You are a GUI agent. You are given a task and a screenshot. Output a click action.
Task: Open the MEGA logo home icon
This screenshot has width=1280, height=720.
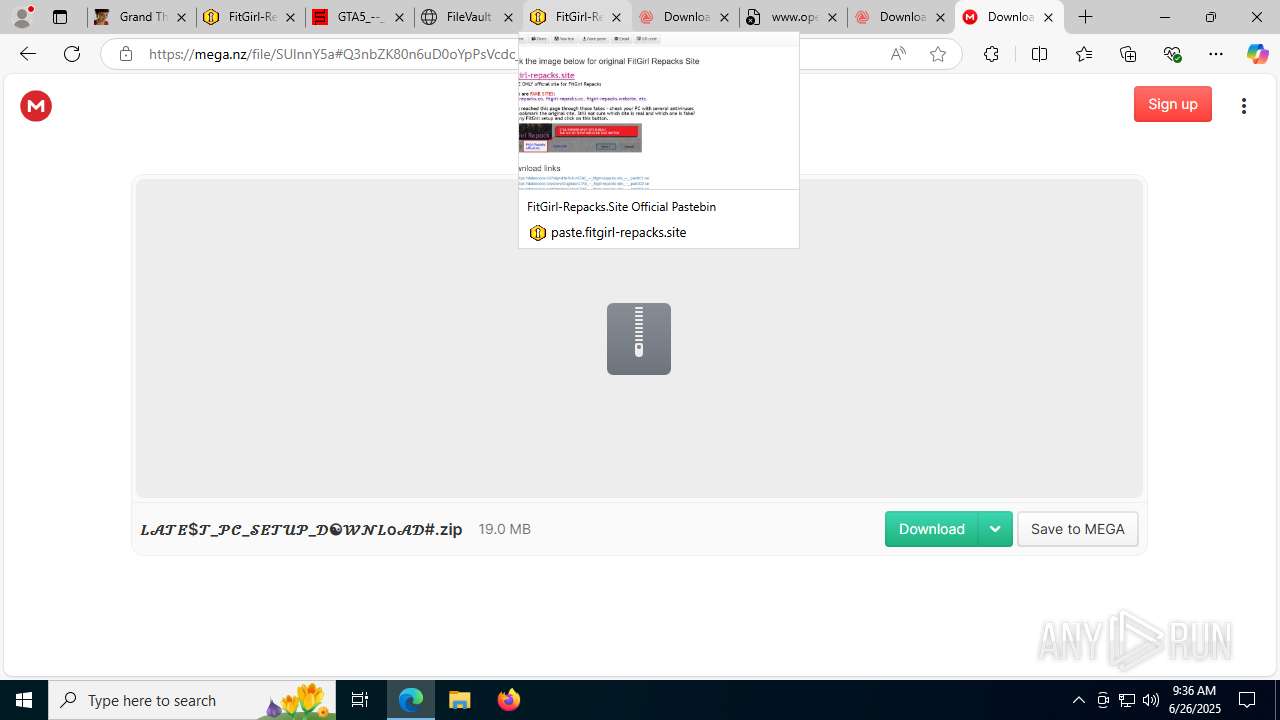click(36, 106)
